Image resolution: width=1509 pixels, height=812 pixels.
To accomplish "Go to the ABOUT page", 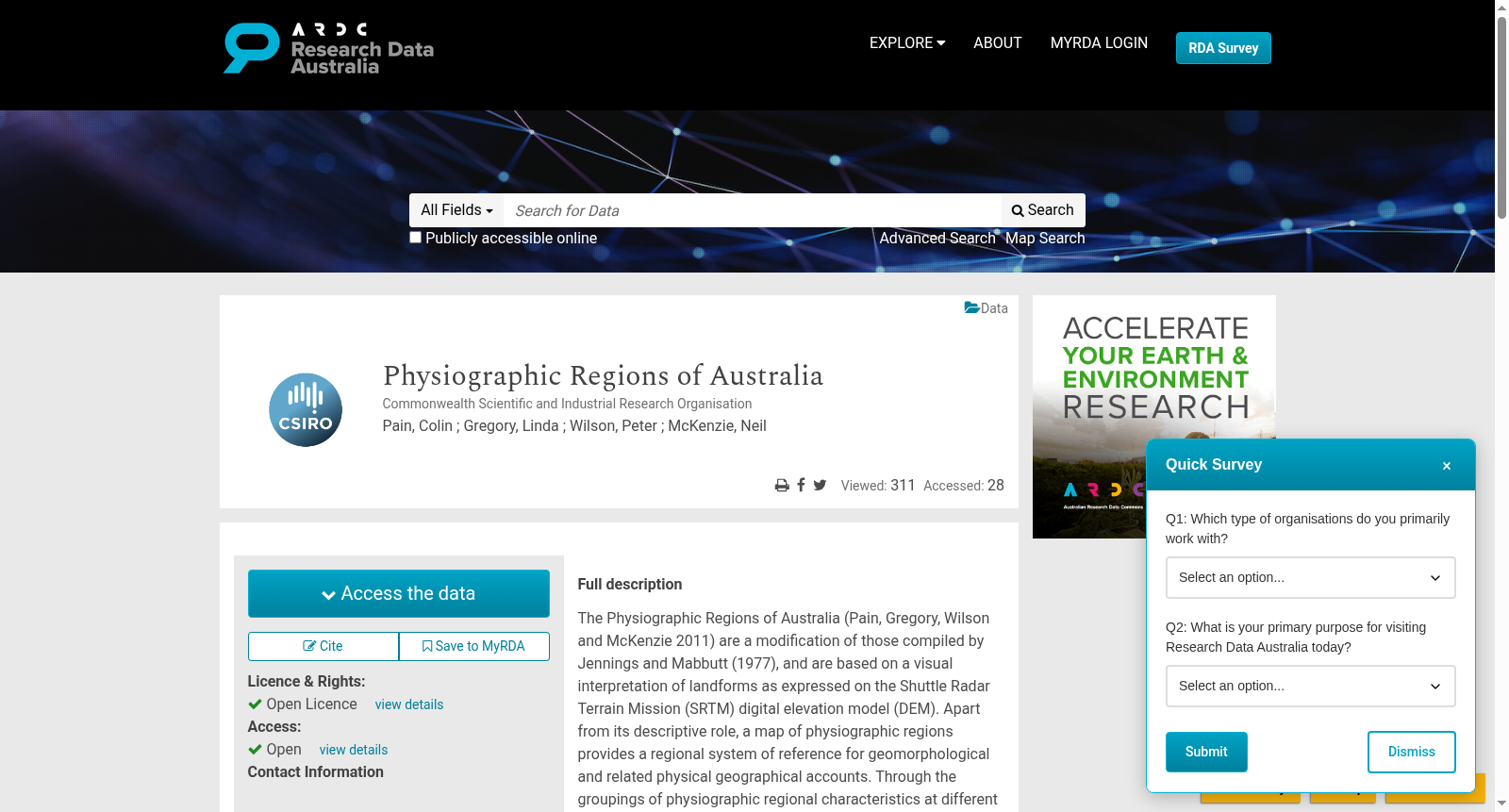I will (x=998, y=43).
